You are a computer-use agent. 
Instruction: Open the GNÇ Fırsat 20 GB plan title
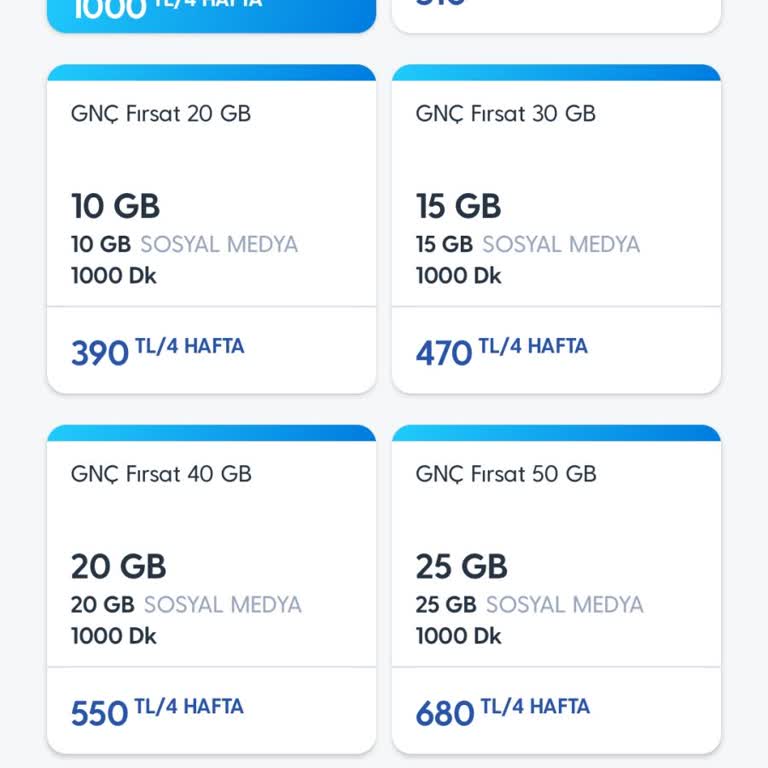pos(161,113)
